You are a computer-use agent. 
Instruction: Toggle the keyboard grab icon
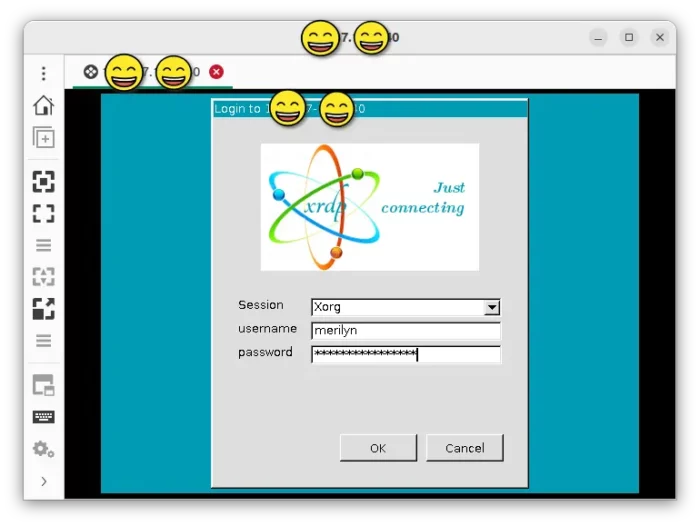[44, 417]
